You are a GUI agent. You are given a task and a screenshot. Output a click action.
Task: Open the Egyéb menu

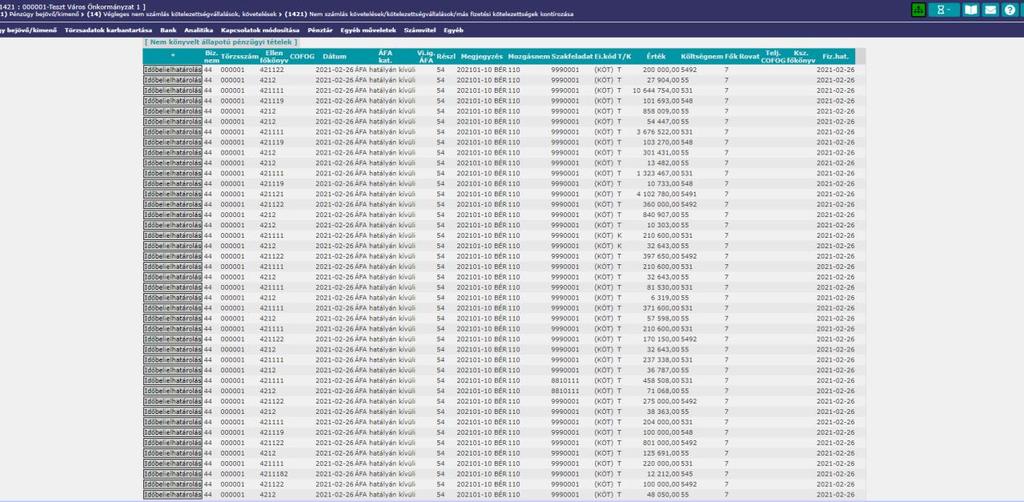click(453, 30)
